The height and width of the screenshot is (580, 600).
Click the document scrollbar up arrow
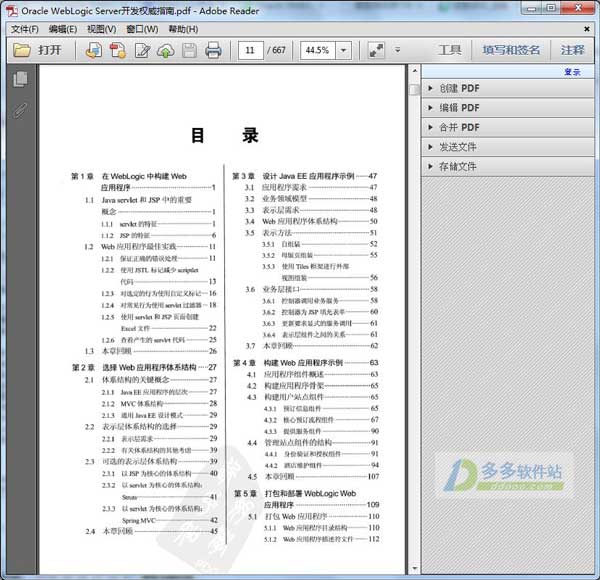(414, 70)
